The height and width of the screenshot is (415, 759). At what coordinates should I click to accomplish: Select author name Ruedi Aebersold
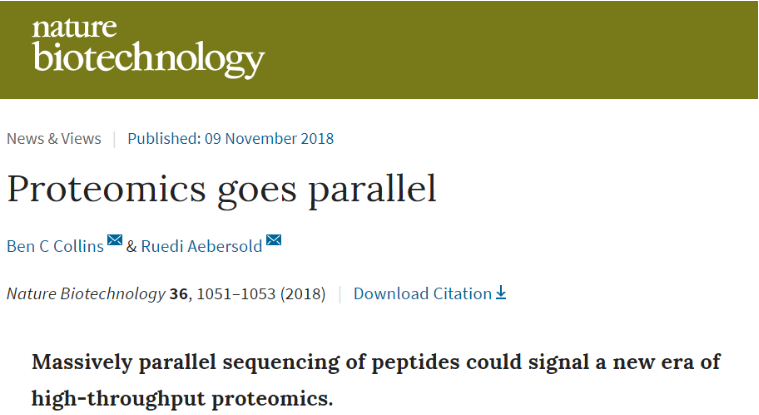[200, 246]
